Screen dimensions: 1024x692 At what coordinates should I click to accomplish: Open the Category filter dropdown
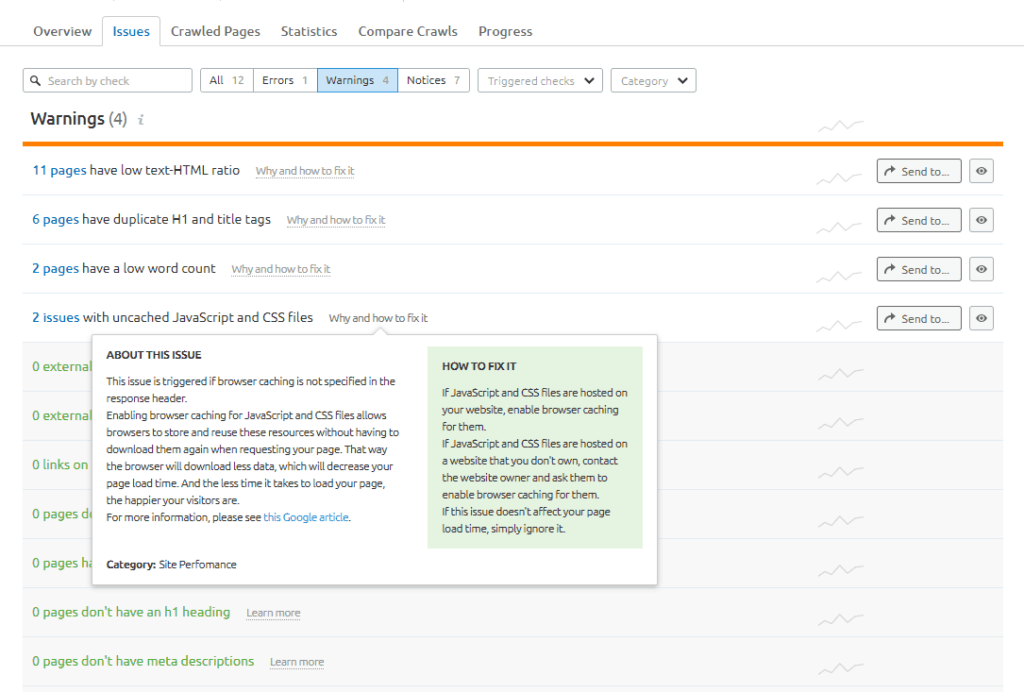tap(654, 81)
